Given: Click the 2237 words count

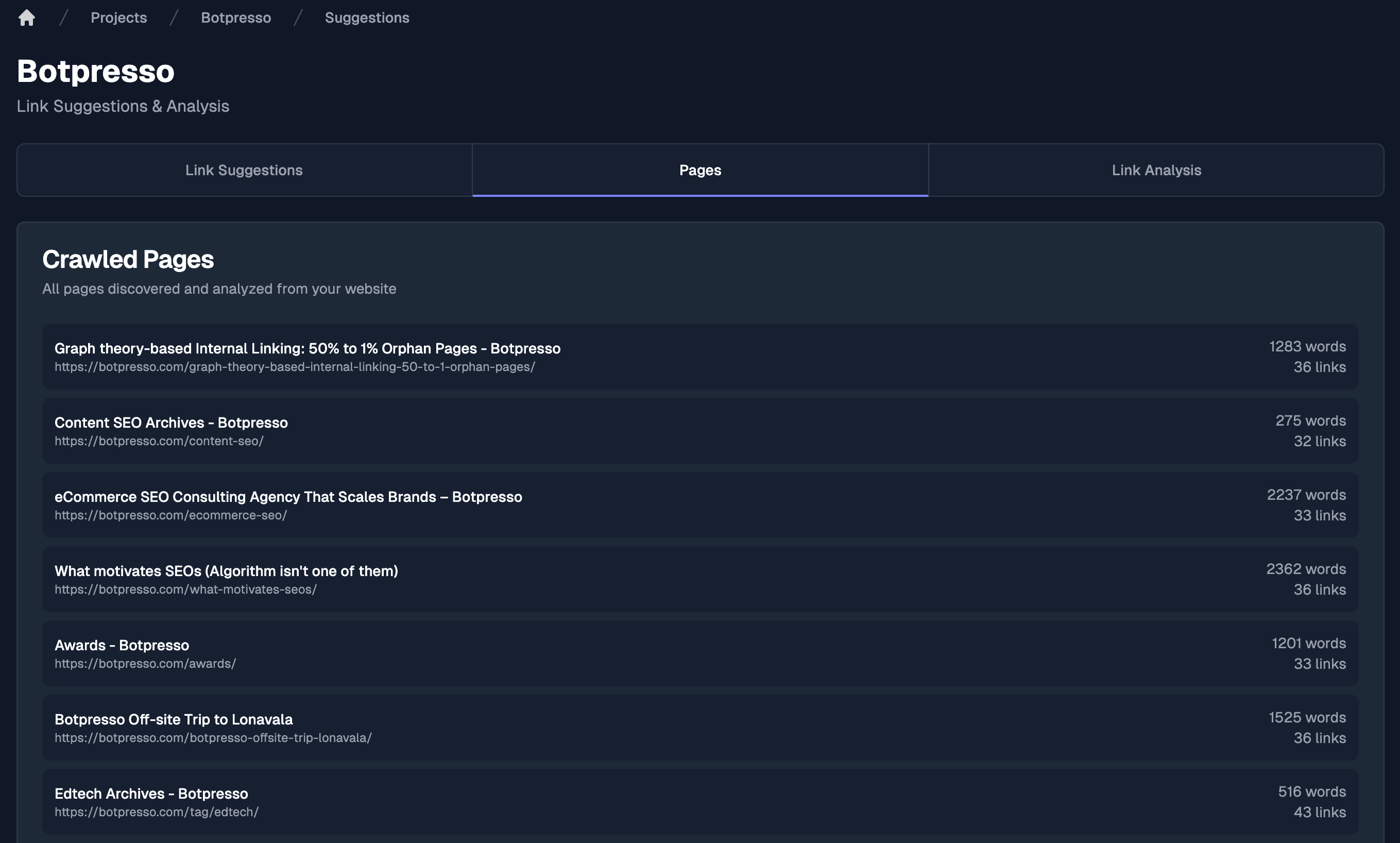Looking at the screenshot, I should coord(1306,495).
